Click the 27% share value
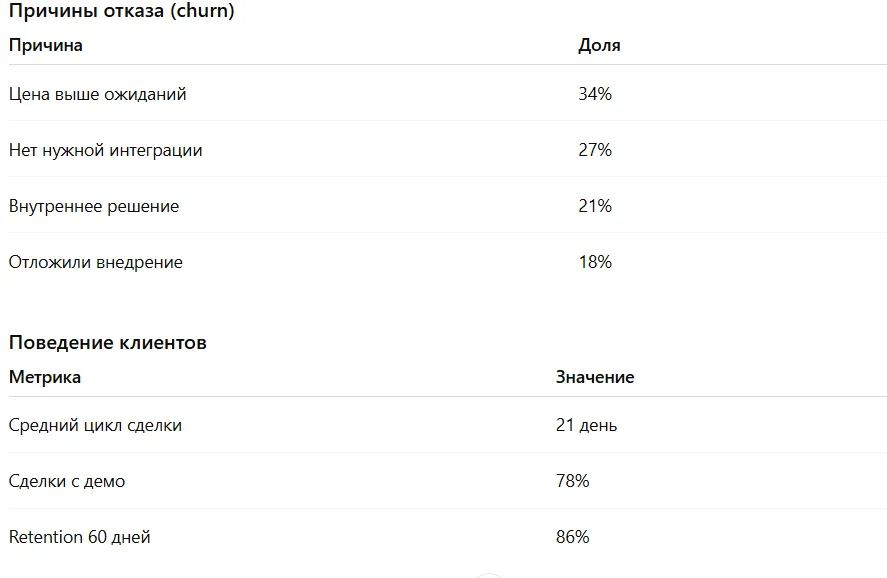The image size is (887, 578). 595,149
